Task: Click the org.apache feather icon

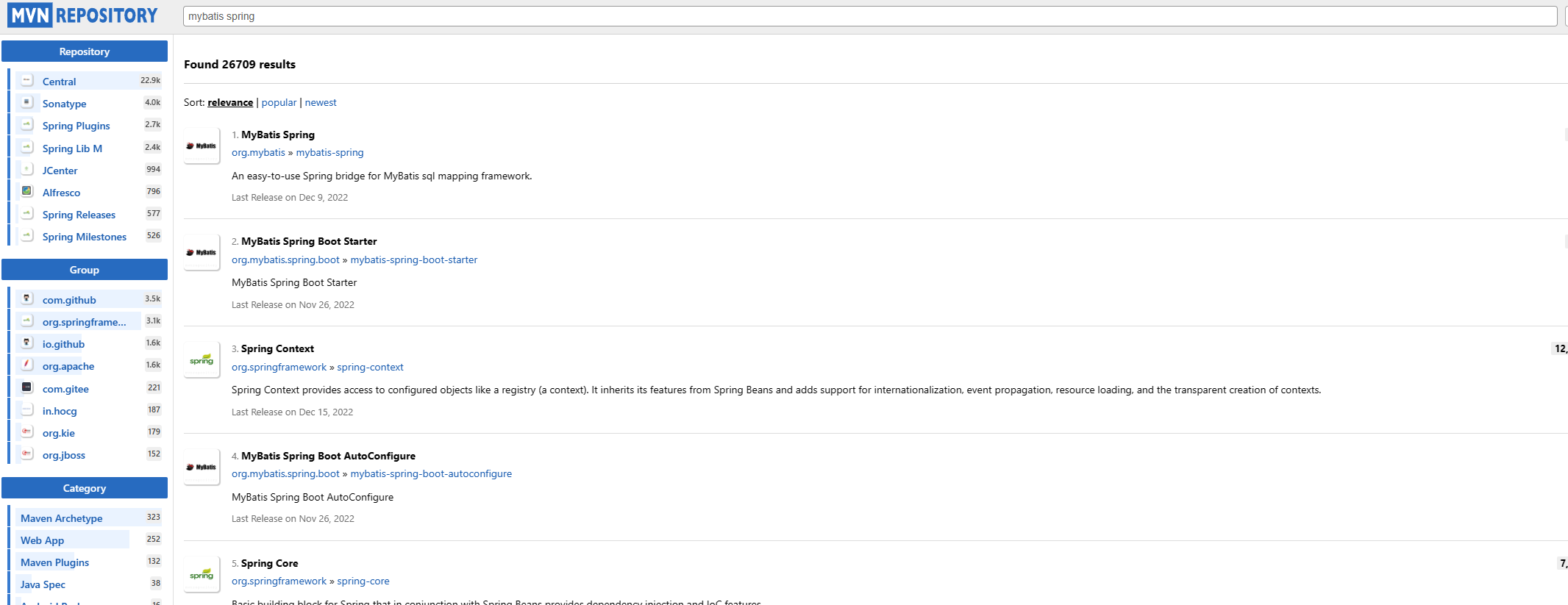Action: point(27,365)
